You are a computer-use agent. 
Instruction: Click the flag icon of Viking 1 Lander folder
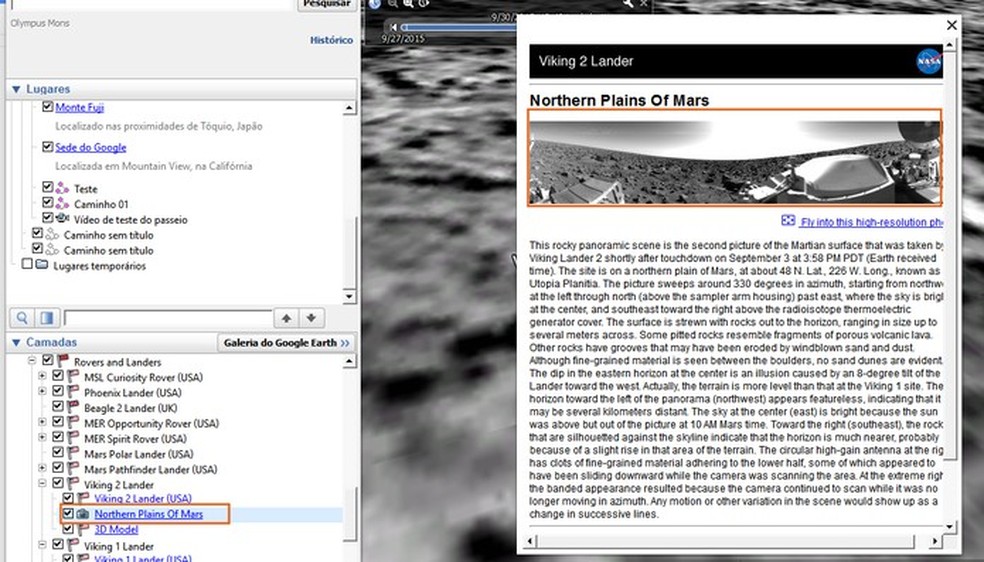pos(73,545)
